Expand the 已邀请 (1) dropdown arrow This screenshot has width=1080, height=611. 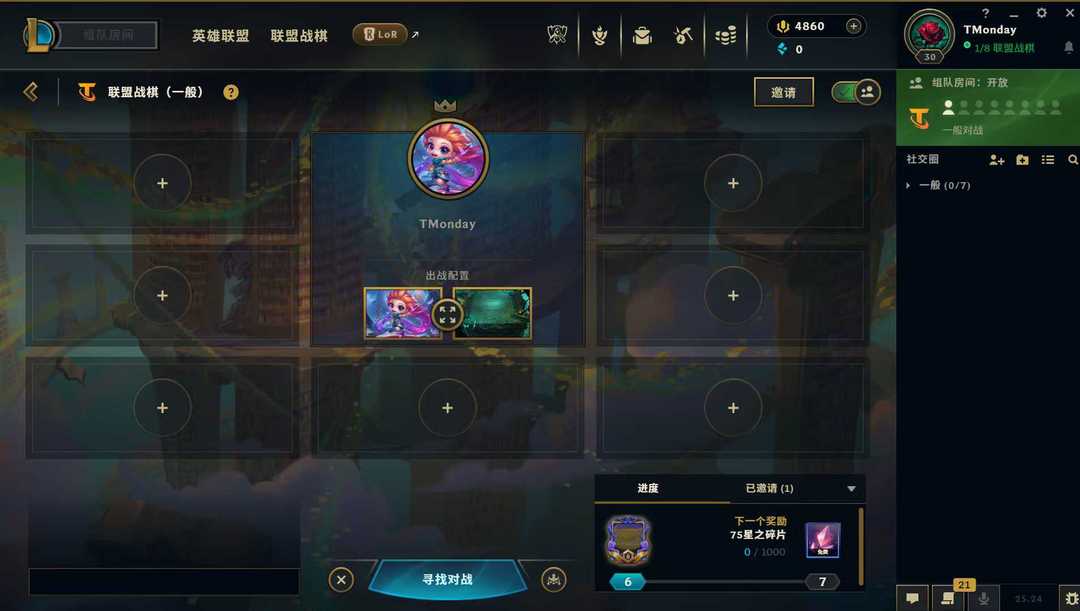(851, 488)
